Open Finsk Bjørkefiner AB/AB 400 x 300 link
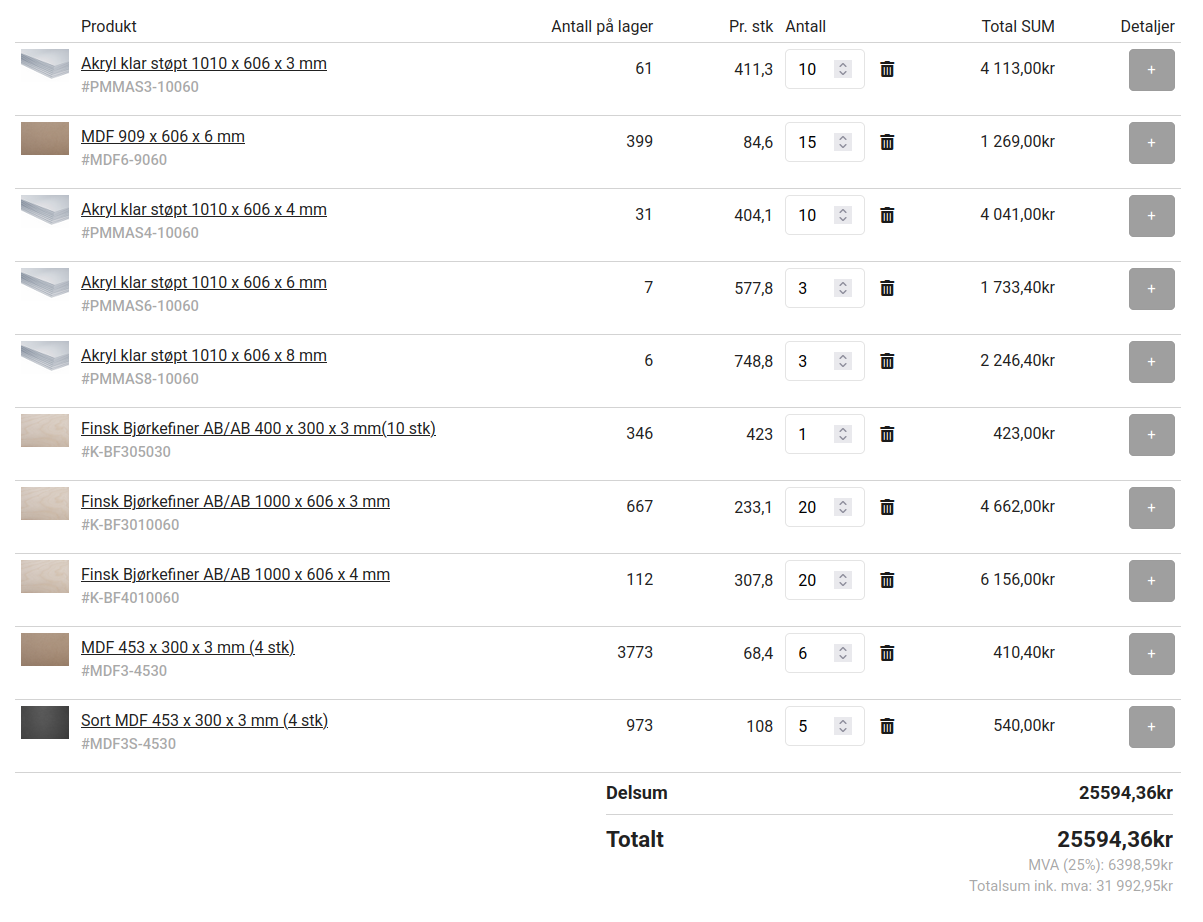Screen dimensions: 1203x922 point(258,429)
